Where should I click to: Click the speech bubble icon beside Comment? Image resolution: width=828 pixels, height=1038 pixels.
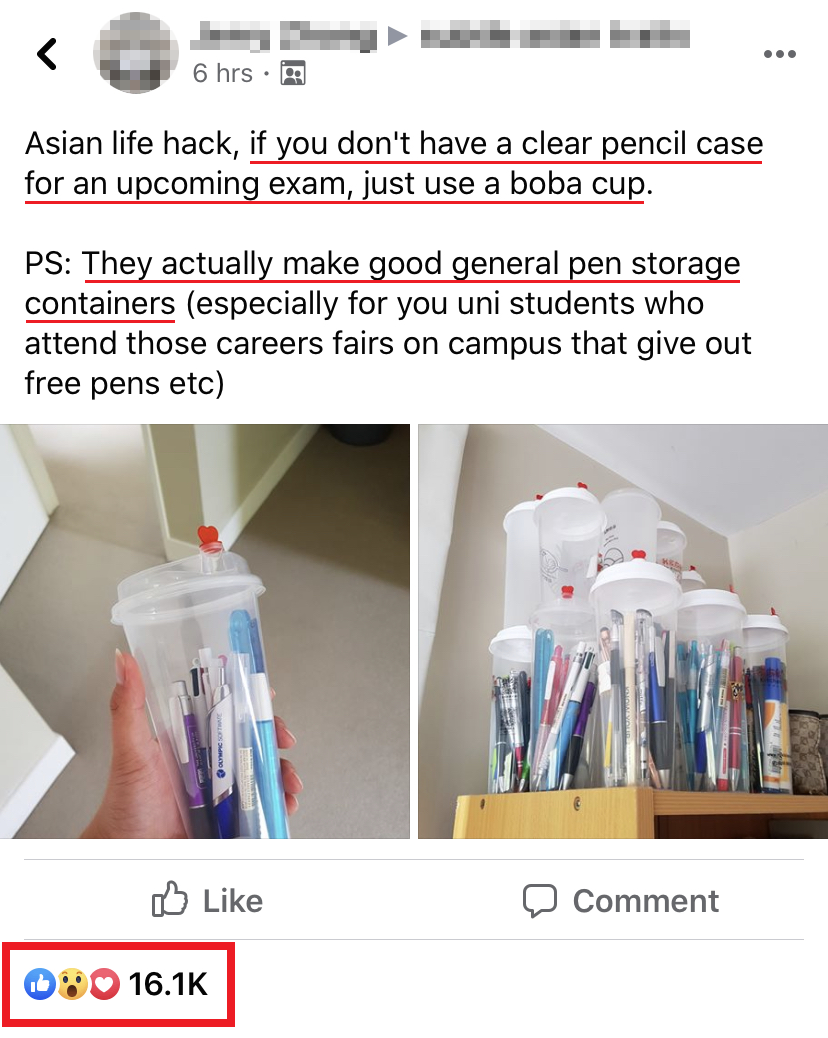tap(539, 901)
